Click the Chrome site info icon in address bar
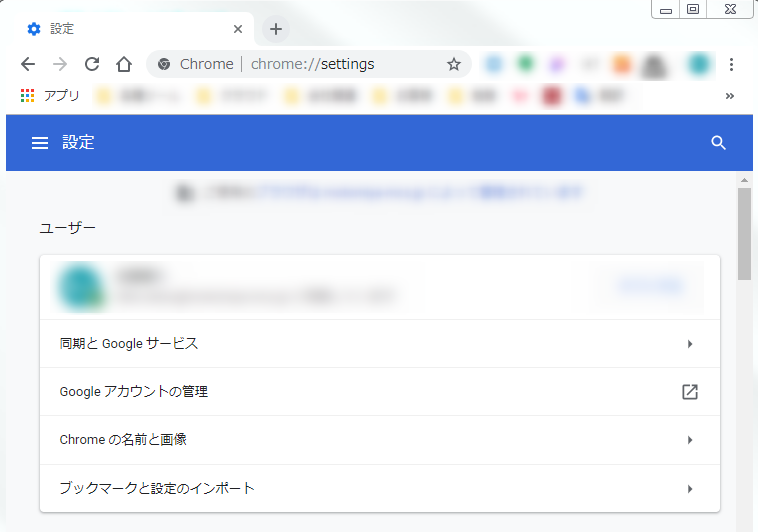The width and height of the screenshot is (758, 532). [164, 64]
